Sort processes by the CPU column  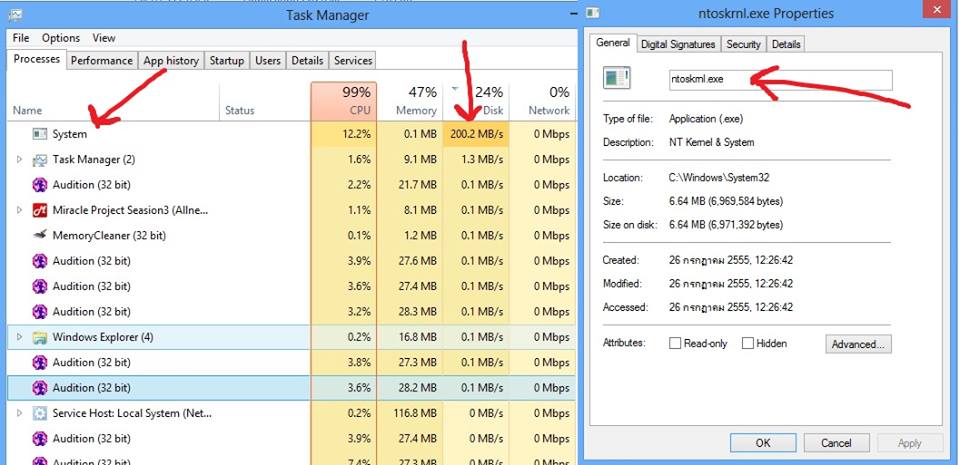(343, 102)
